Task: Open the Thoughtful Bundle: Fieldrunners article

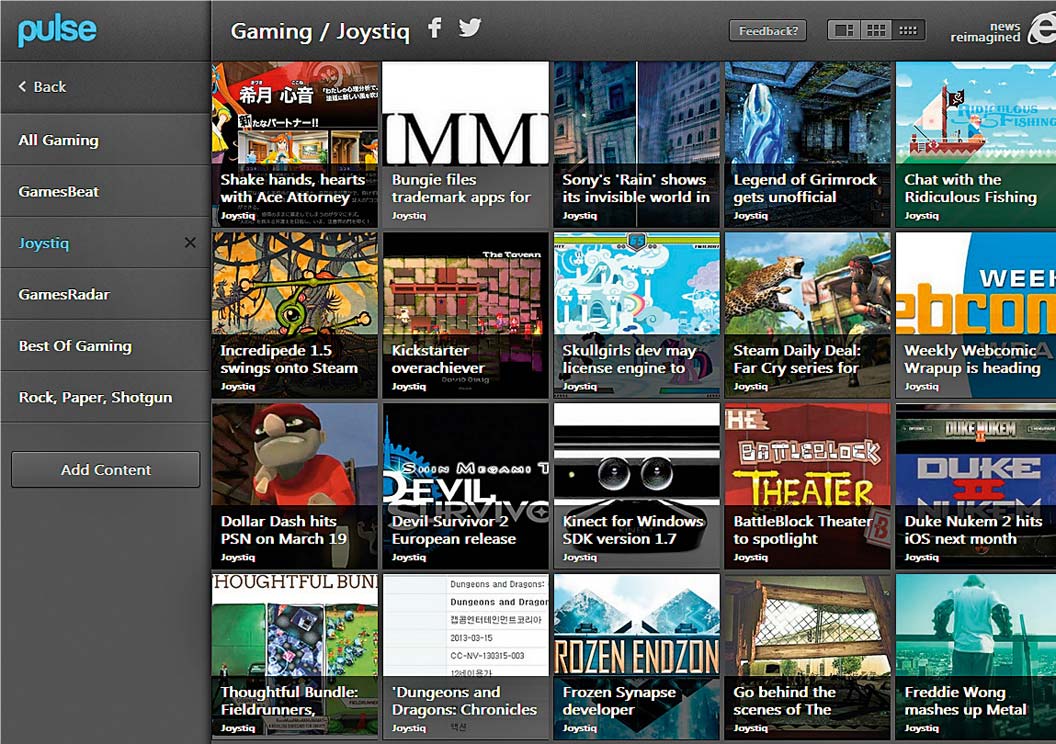Action: pyautogui.click(x=295, y=656)
